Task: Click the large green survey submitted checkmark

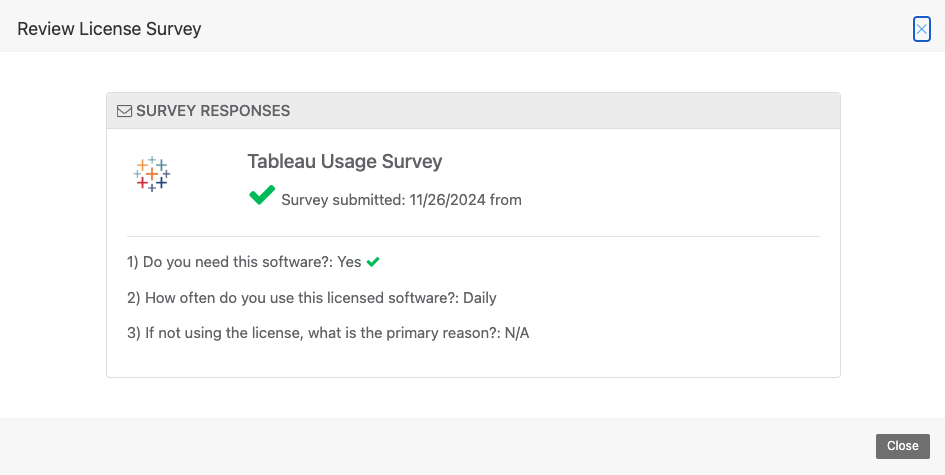Action: click(262, 195)
